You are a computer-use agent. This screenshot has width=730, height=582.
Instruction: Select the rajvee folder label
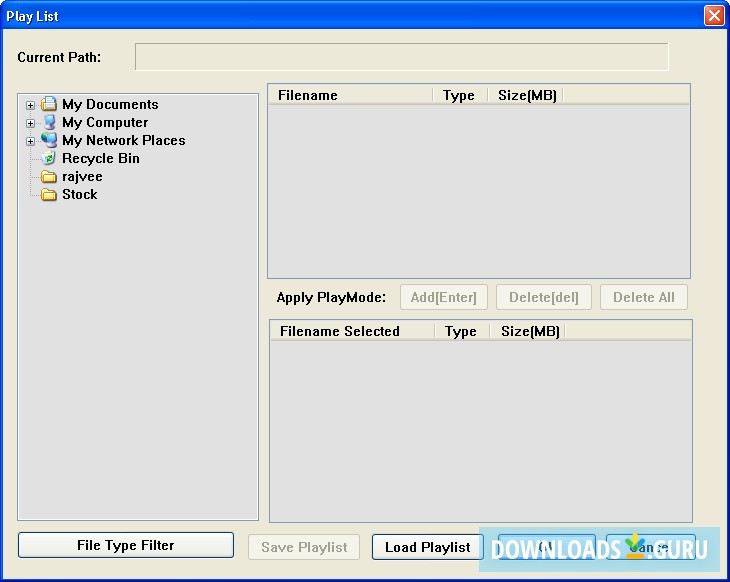tap(82, 176)
